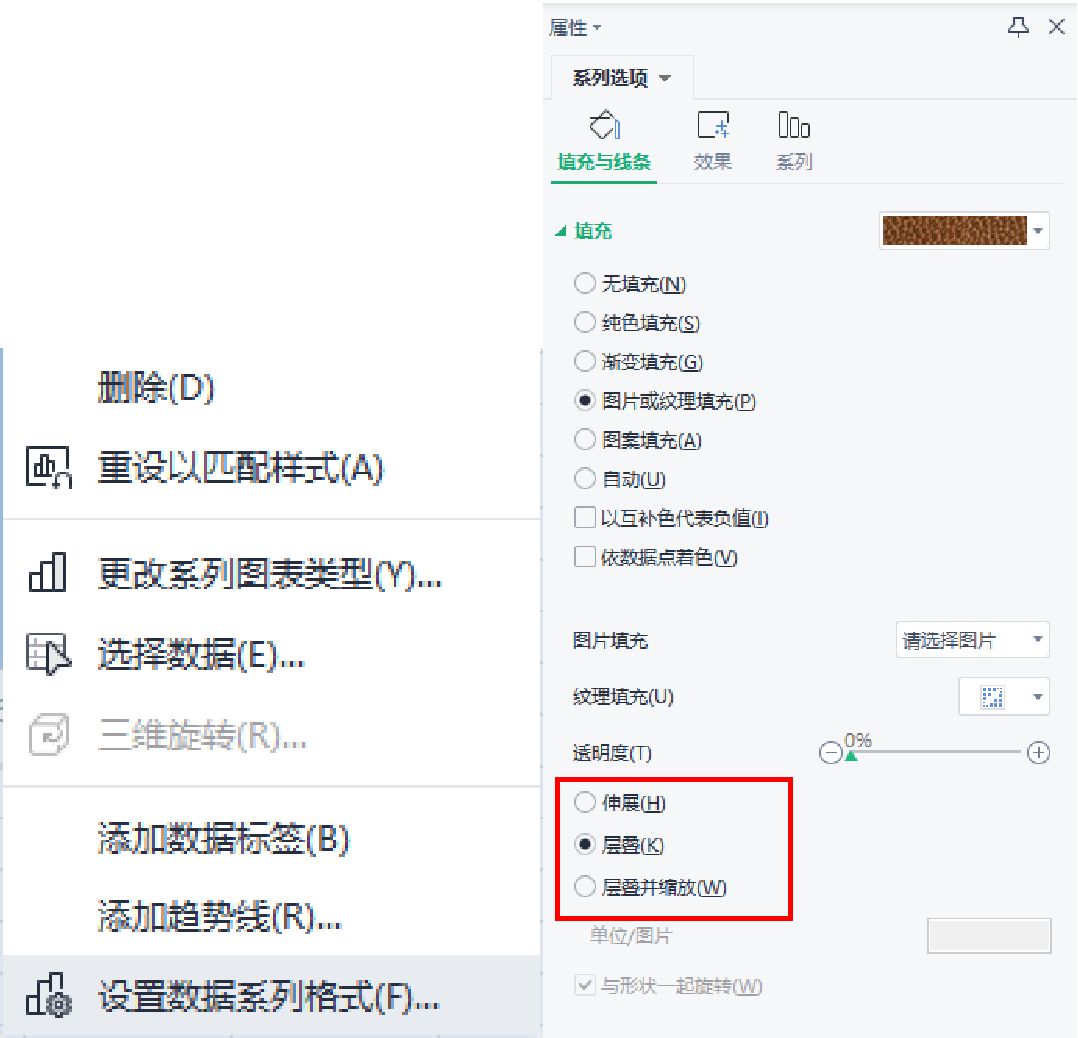The height and width of the screenshot is (1038, 1078).
Task: Enable 依数据点着色(V) checkbox
Action: point(584,556)
